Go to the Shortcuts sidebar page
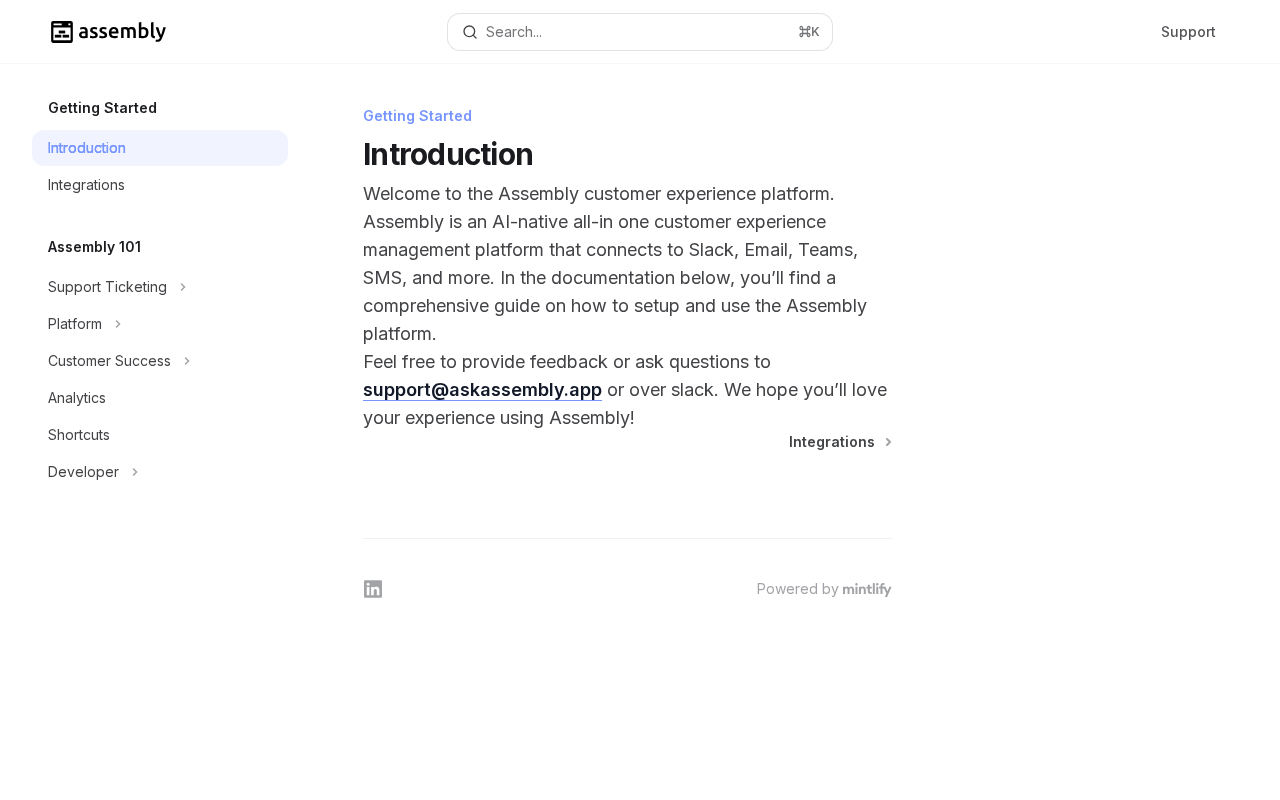Image resolution: width=1280 pixels, height=800 pixels. point(79,435)
